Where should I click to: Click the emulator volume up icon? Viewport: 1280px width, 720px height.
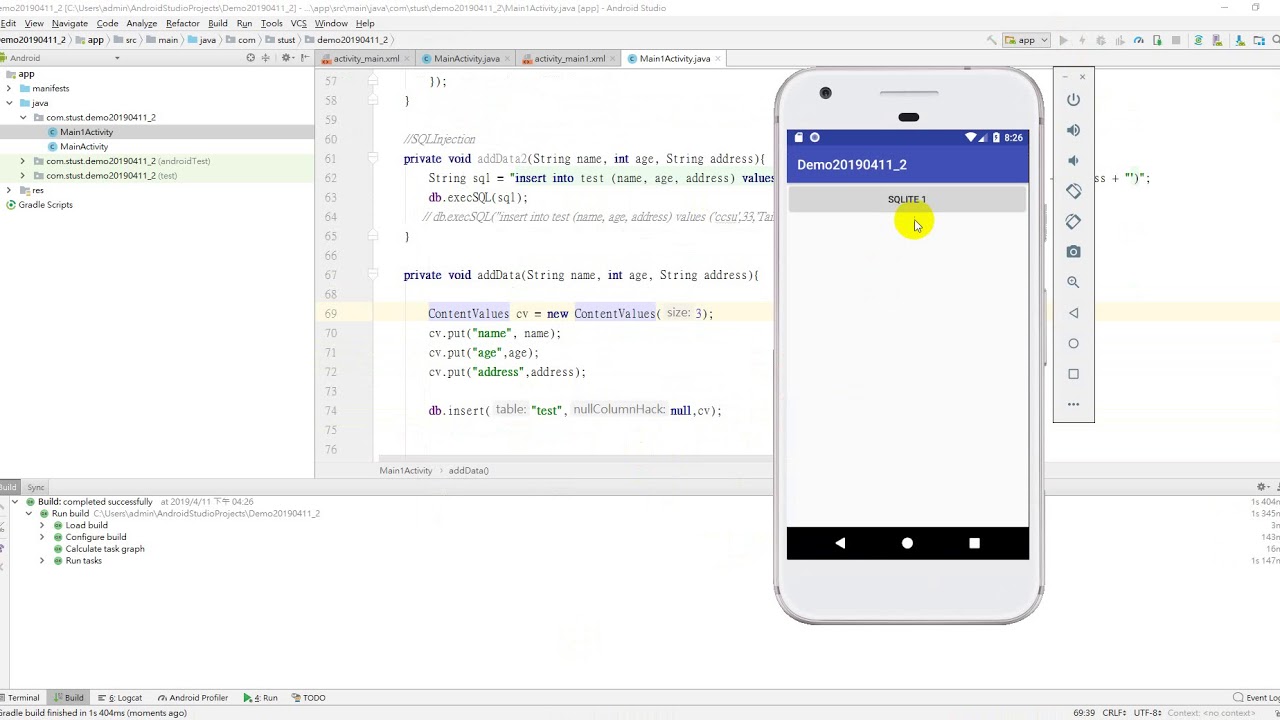[1073, 130]
